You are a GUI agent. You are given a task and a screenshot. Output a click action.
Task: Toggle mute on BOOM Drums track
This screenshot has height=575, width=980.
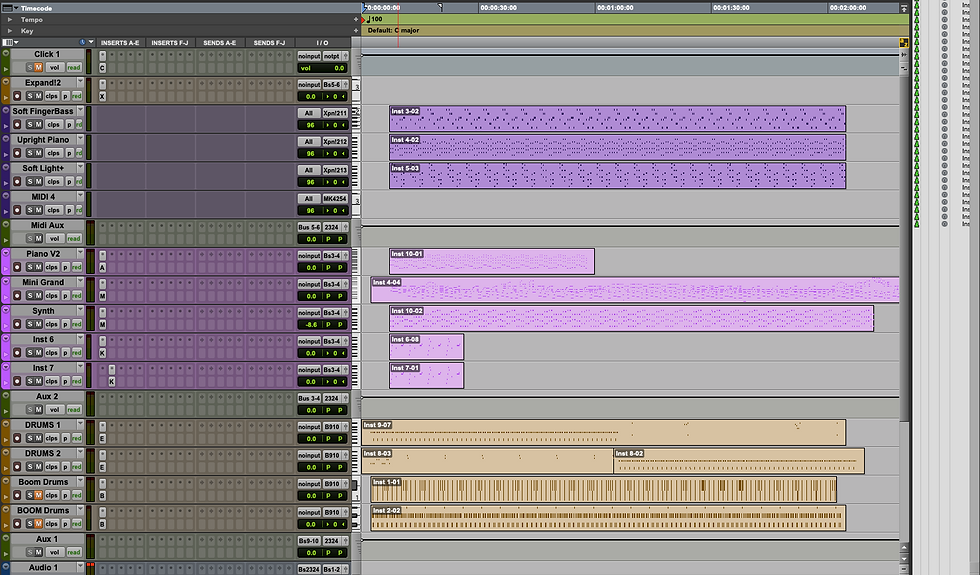pyautogui.click(x=38, y=524)
